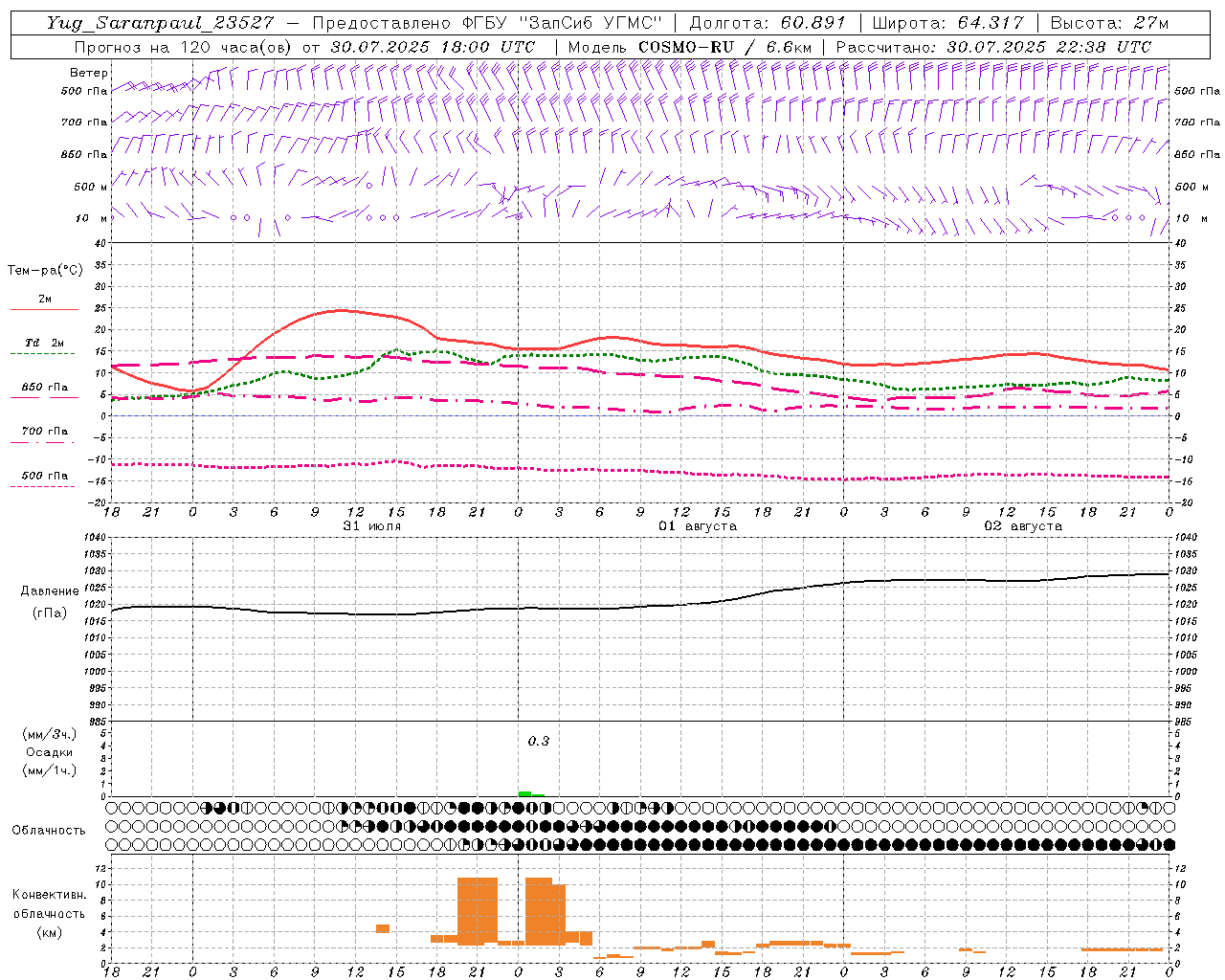This screenshot has width=1225, height=980.
Task: Select the 'Долгота: 60.891' header value
Action: 768,23
